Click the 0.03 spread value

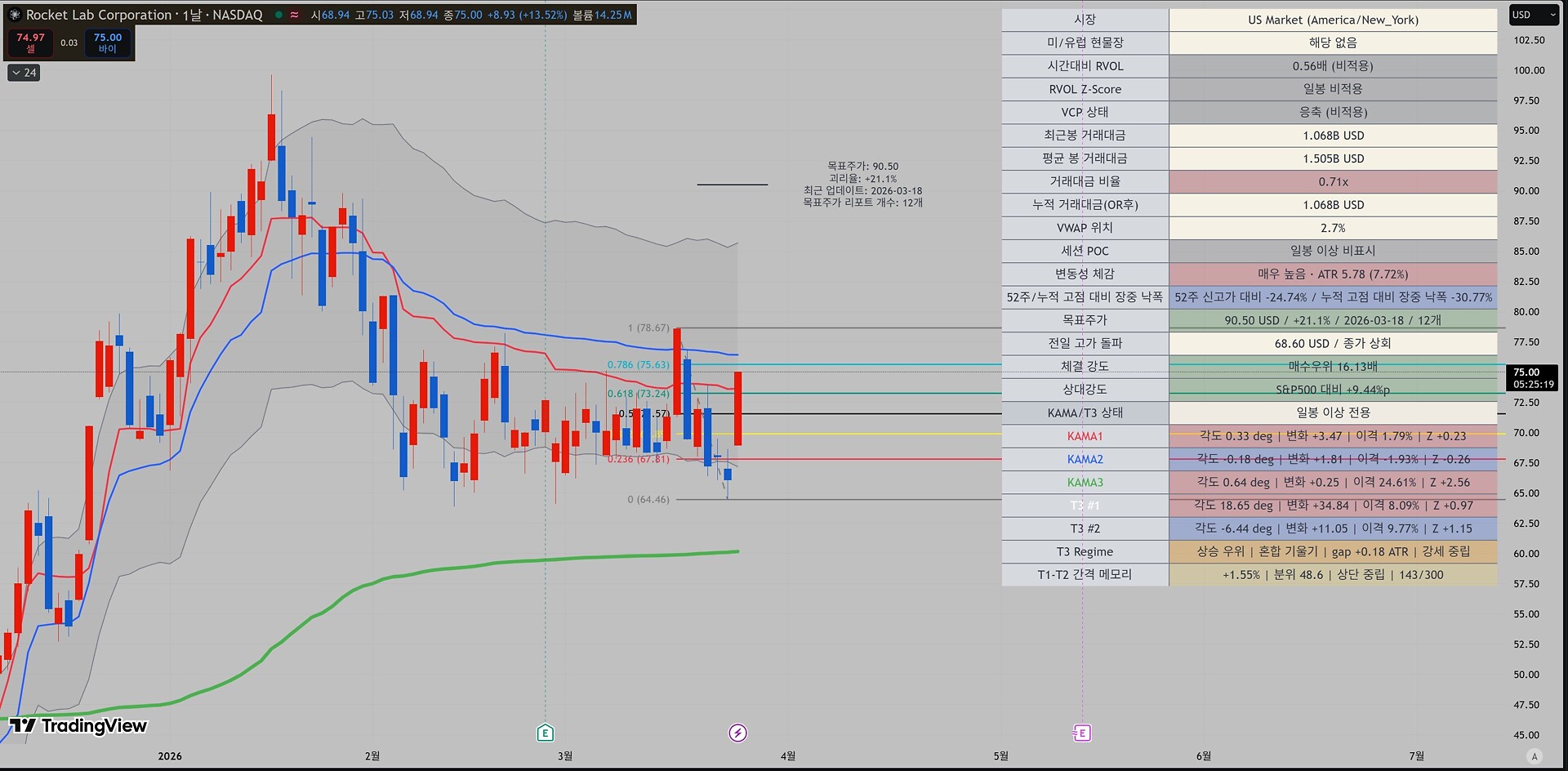click(69, 42)
